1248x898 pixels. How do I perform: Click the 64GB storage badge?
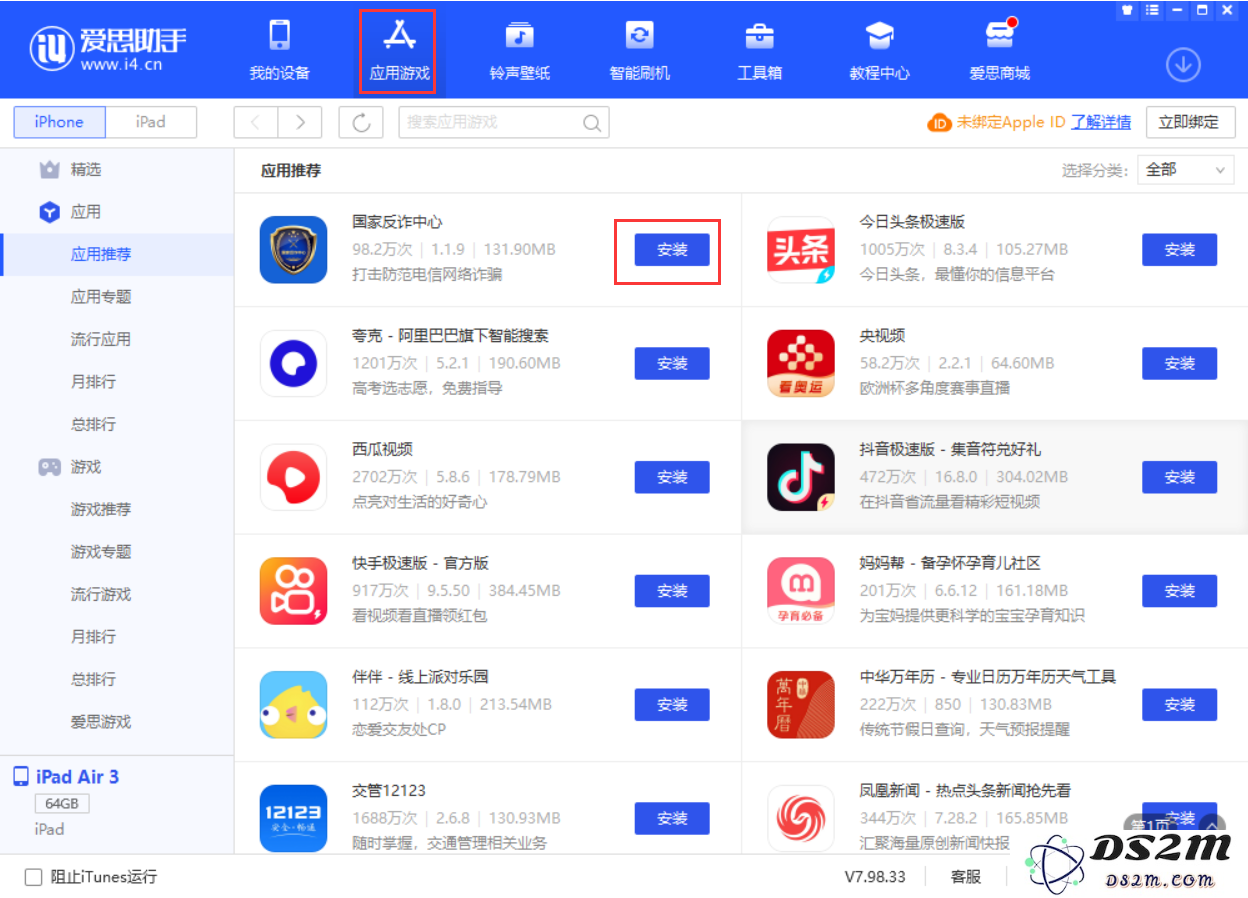click(62, 804)
